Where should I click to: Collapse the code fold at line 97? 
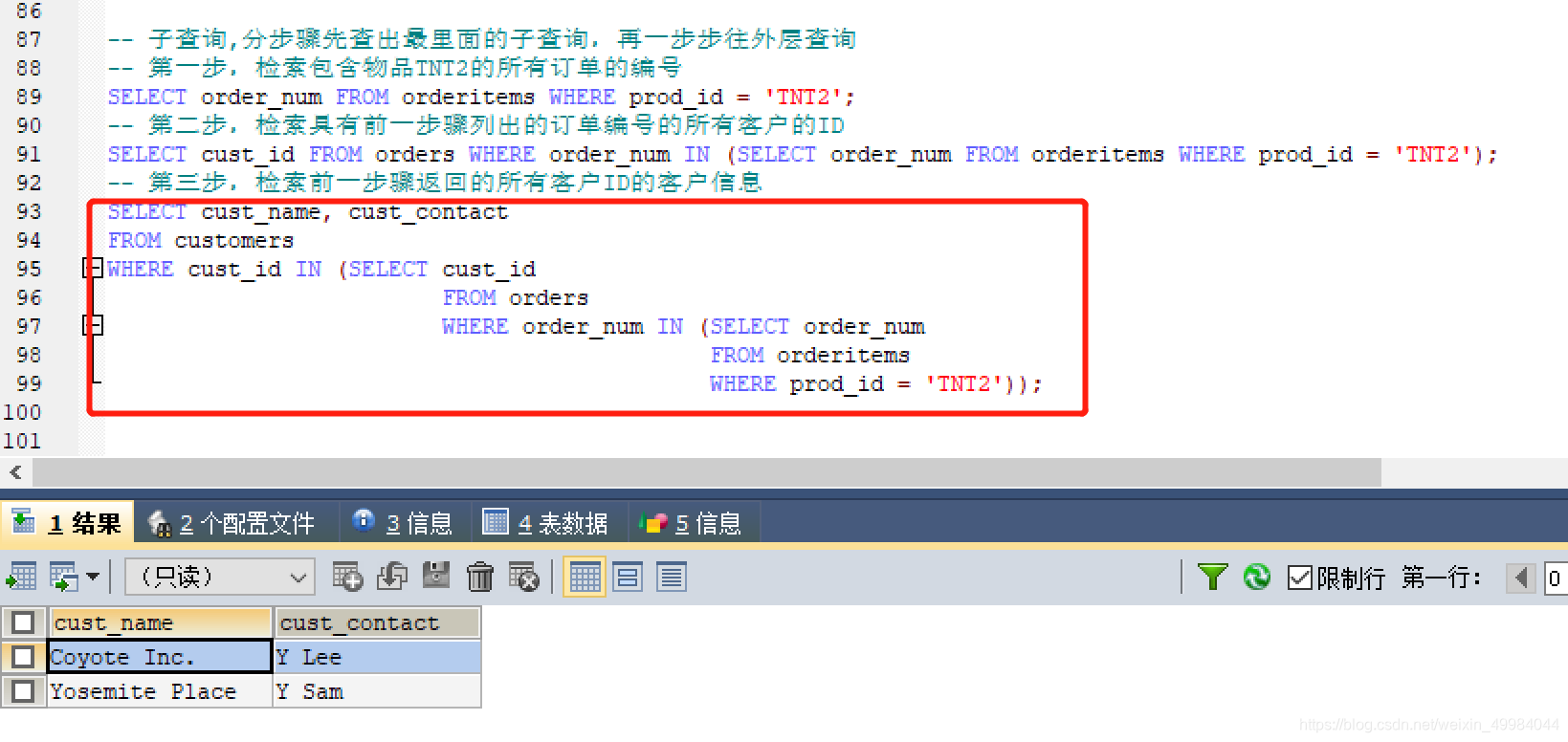click(93, 326)
